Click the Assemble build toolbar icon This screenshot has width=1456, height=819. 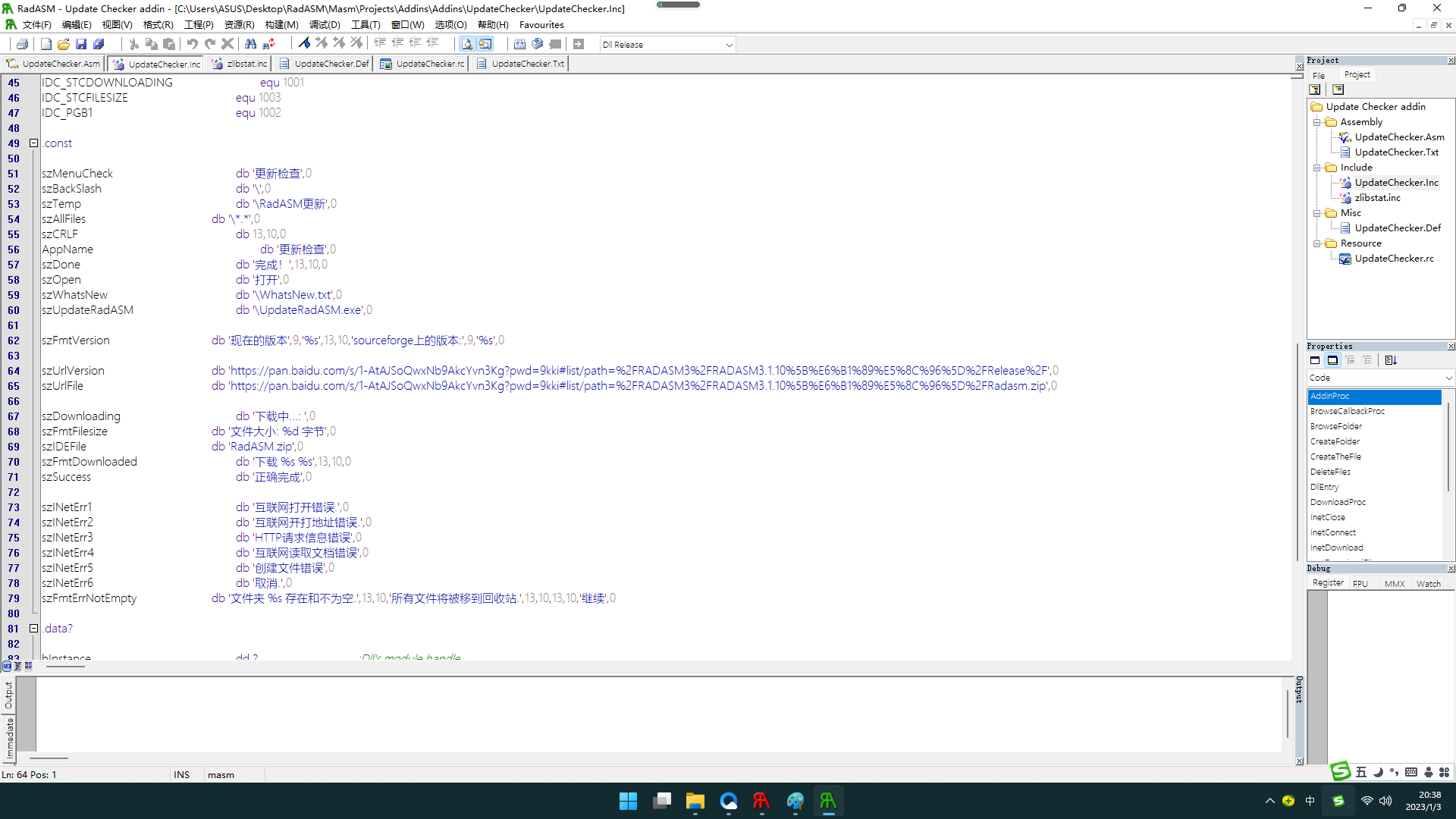point(520,44)
